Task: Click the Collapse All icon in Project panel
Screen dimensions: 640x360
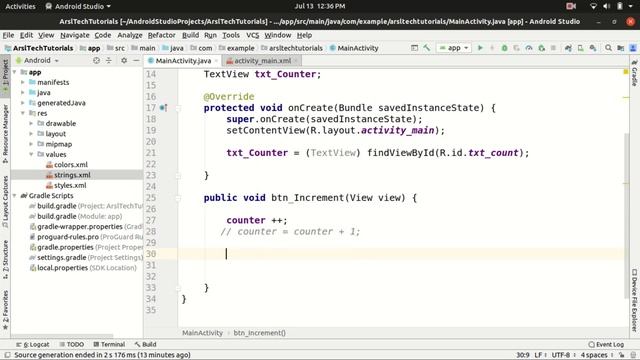Action: 109,60
